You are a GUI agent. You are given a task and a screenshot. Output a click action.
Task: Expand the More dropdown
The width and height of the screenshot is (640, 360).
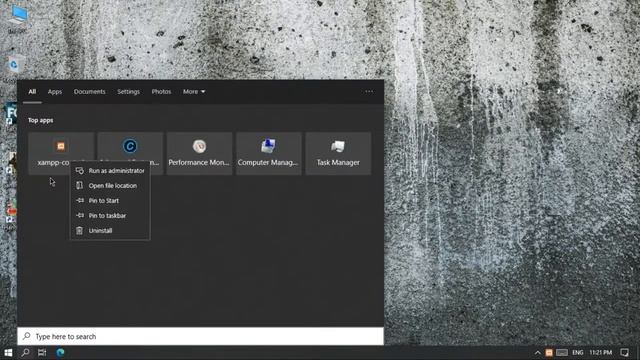(194, 92)
